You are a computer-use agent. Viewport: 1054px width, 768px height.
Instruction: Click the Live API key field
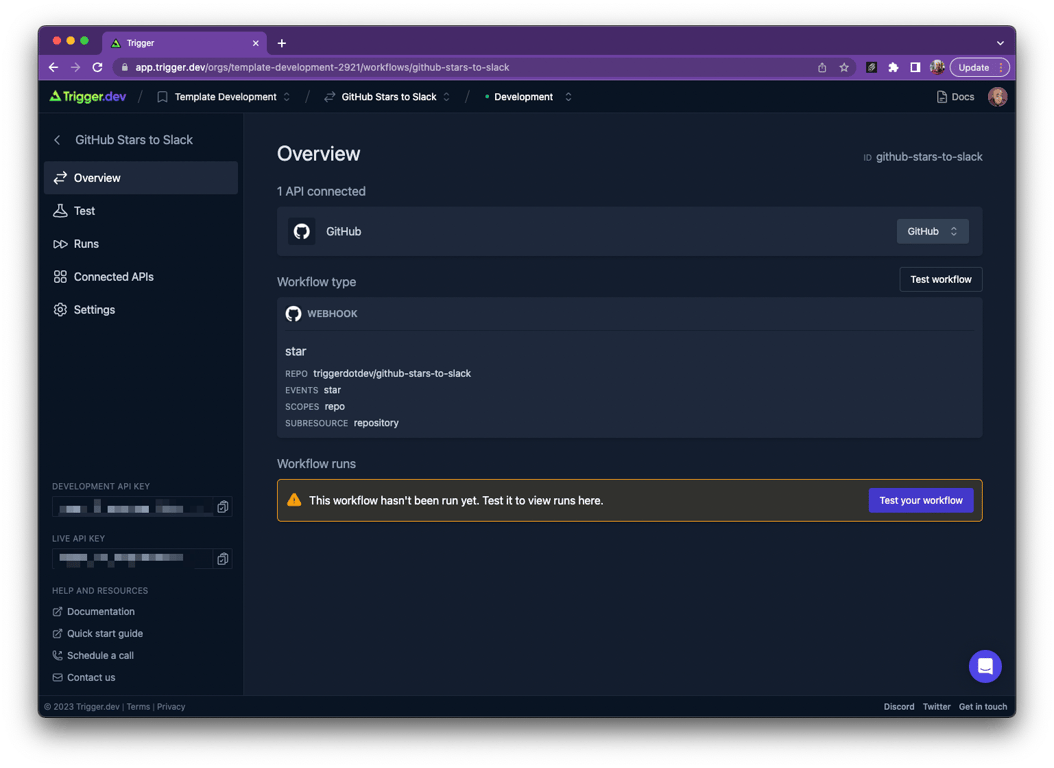(133, 558)
